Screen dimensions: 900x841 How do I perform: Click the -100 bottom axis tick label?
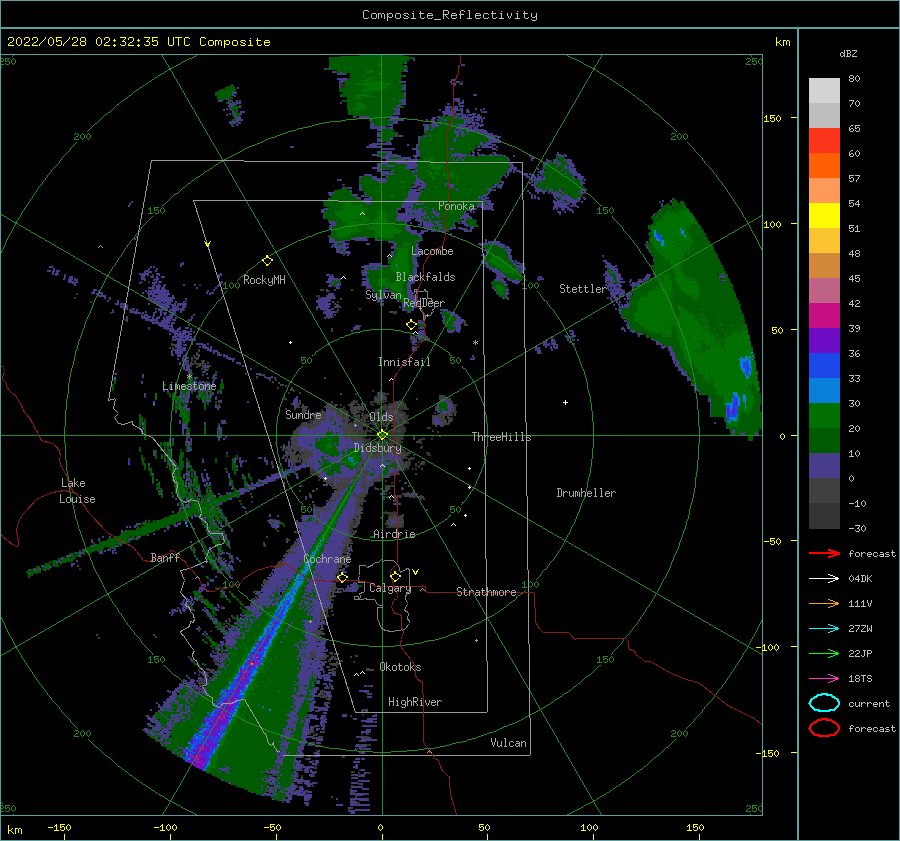coord(165,827)
